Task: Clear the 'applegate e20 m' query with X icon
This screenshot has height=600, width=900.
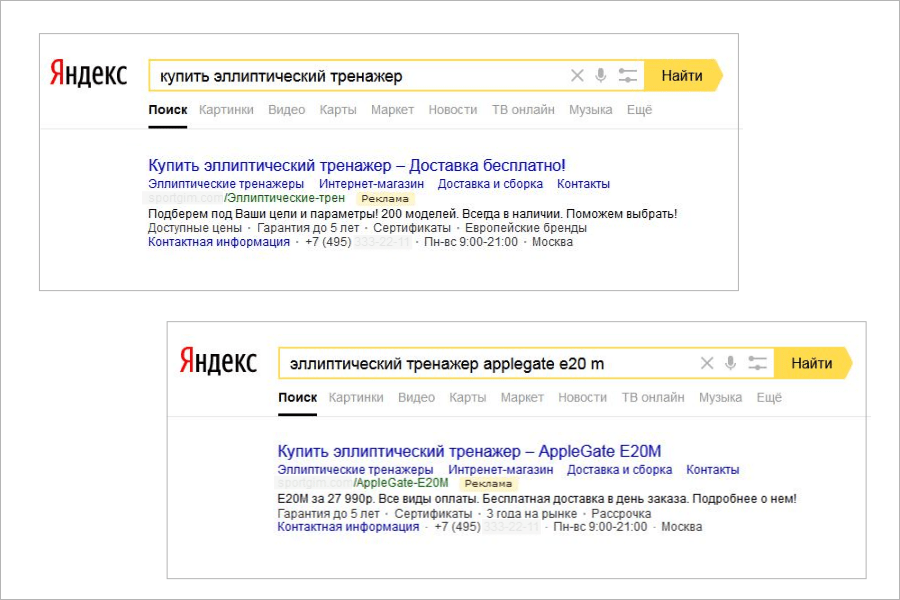Action: click(x=707, y=363)
